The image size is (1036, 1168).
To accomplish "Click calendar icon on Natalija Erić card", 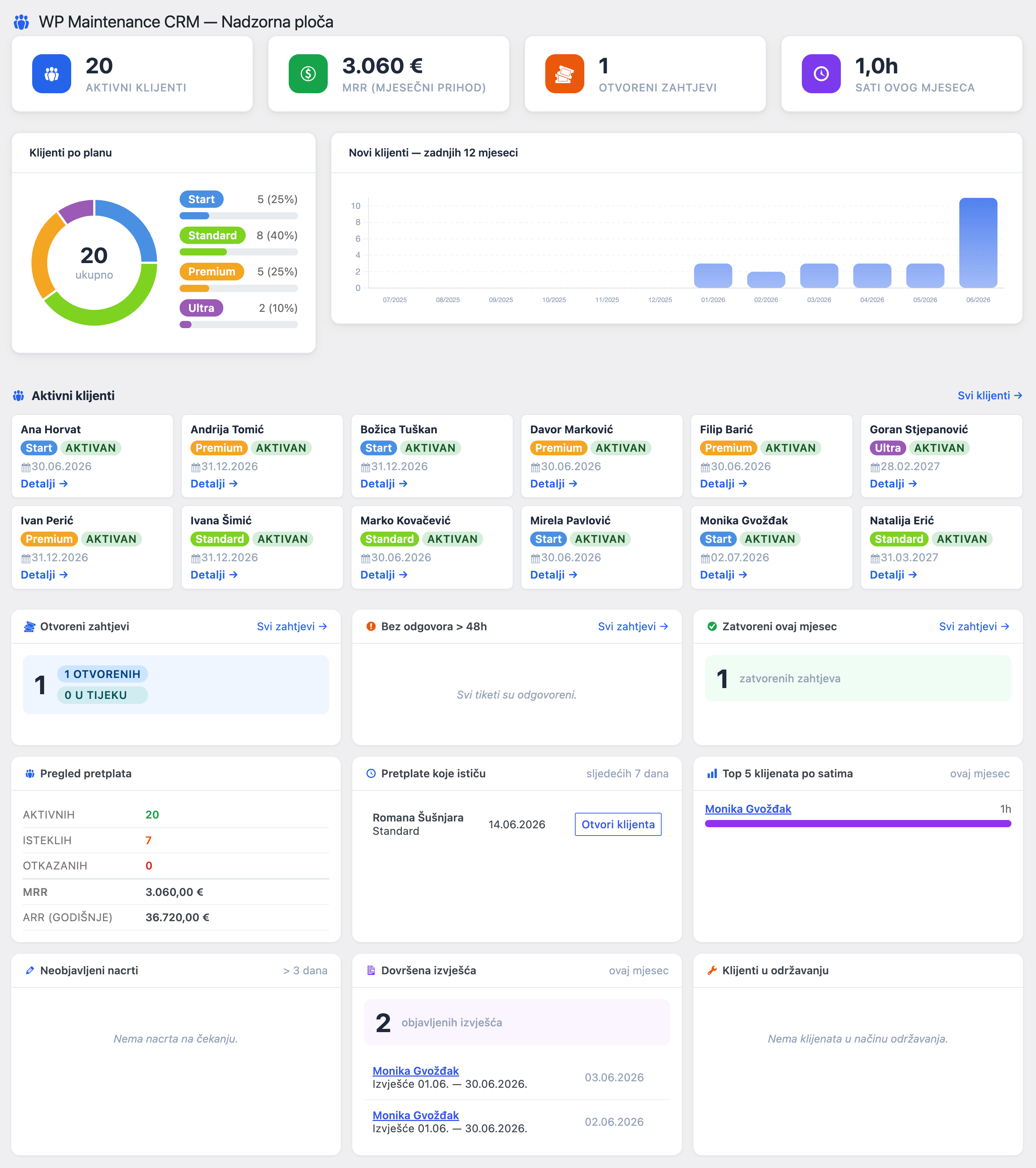I will click(875, 558).
